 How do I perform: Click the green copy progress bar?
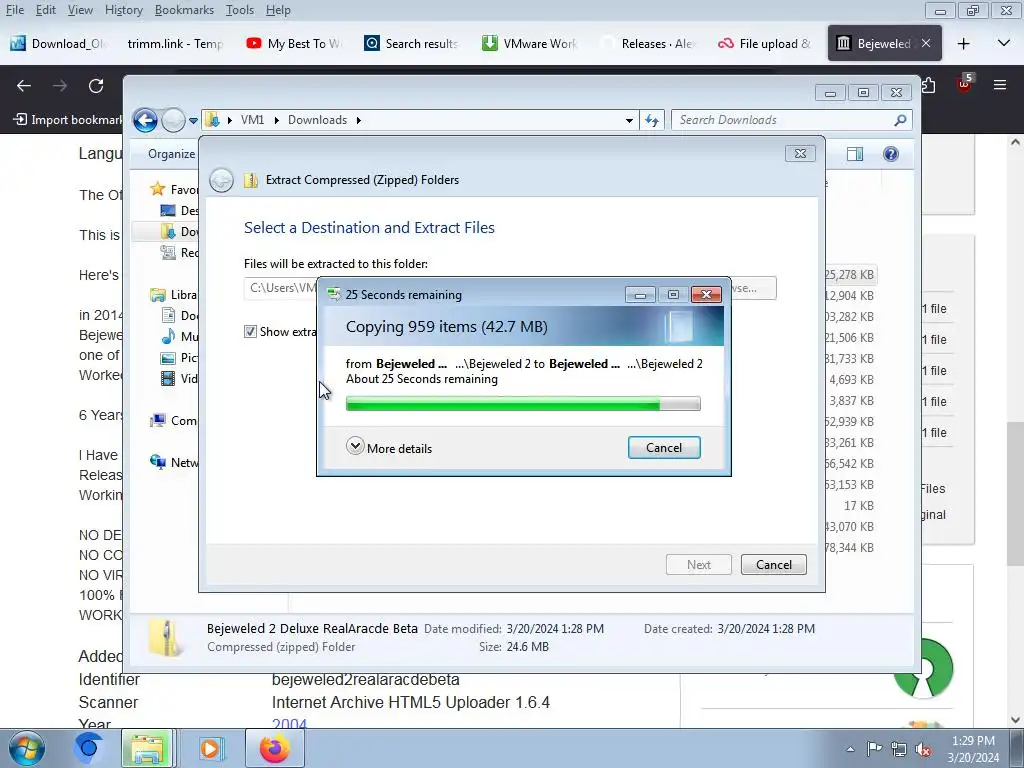tap(523, 404)
